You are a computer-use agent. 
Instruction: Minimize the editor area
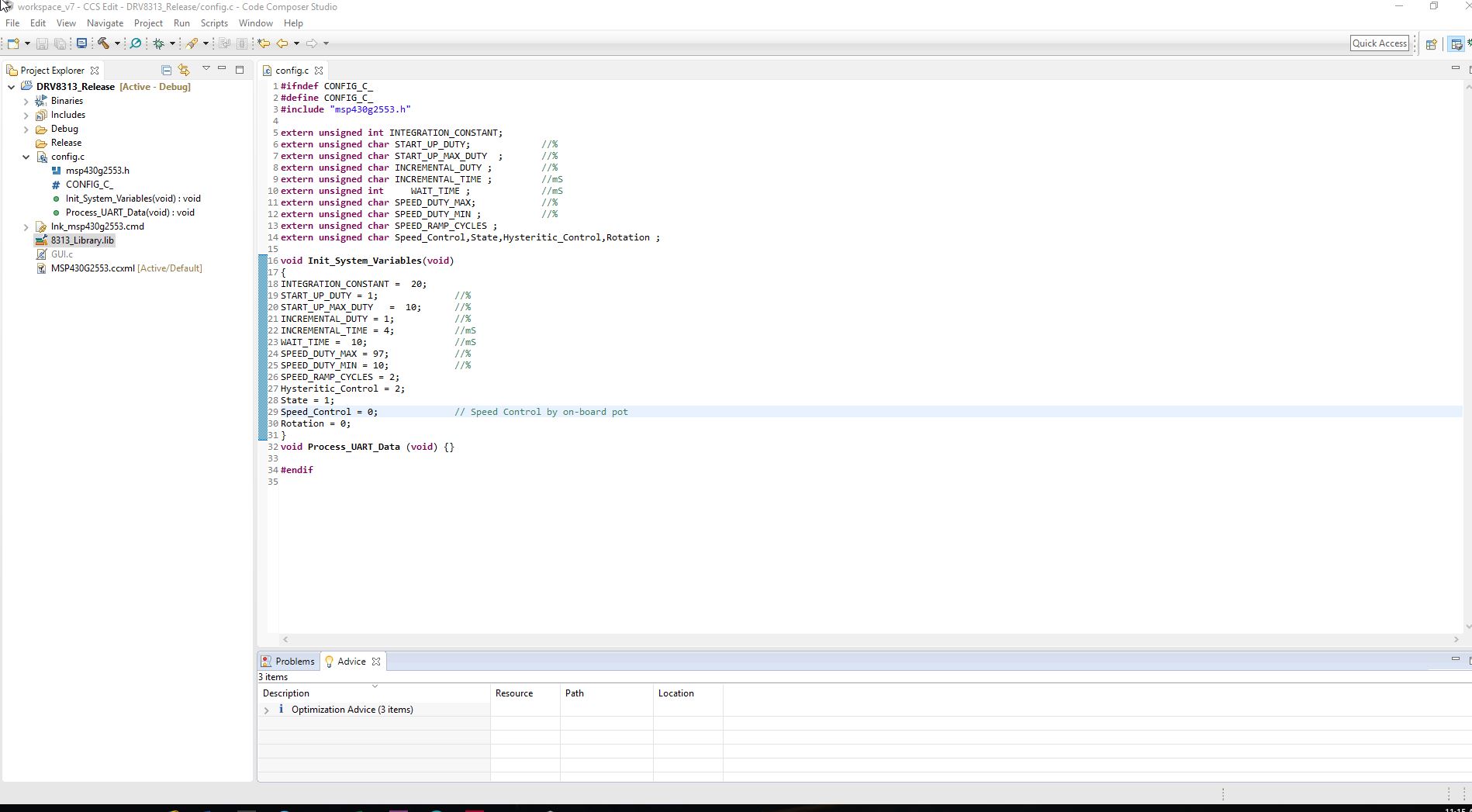[x=1455, y=69]
